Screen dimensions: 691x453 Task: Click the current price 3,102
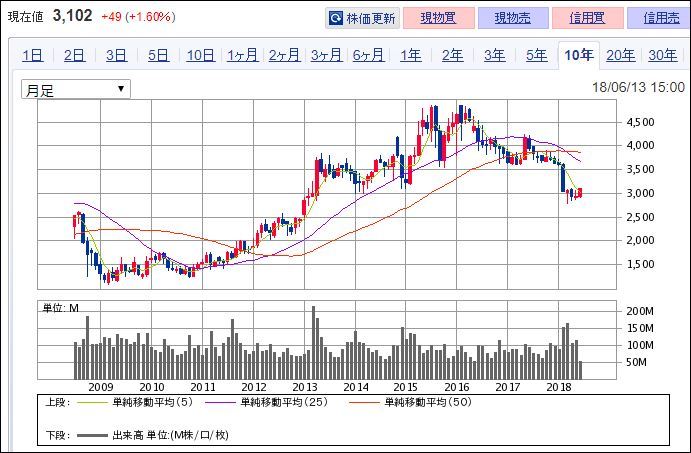tap(73, 16)
